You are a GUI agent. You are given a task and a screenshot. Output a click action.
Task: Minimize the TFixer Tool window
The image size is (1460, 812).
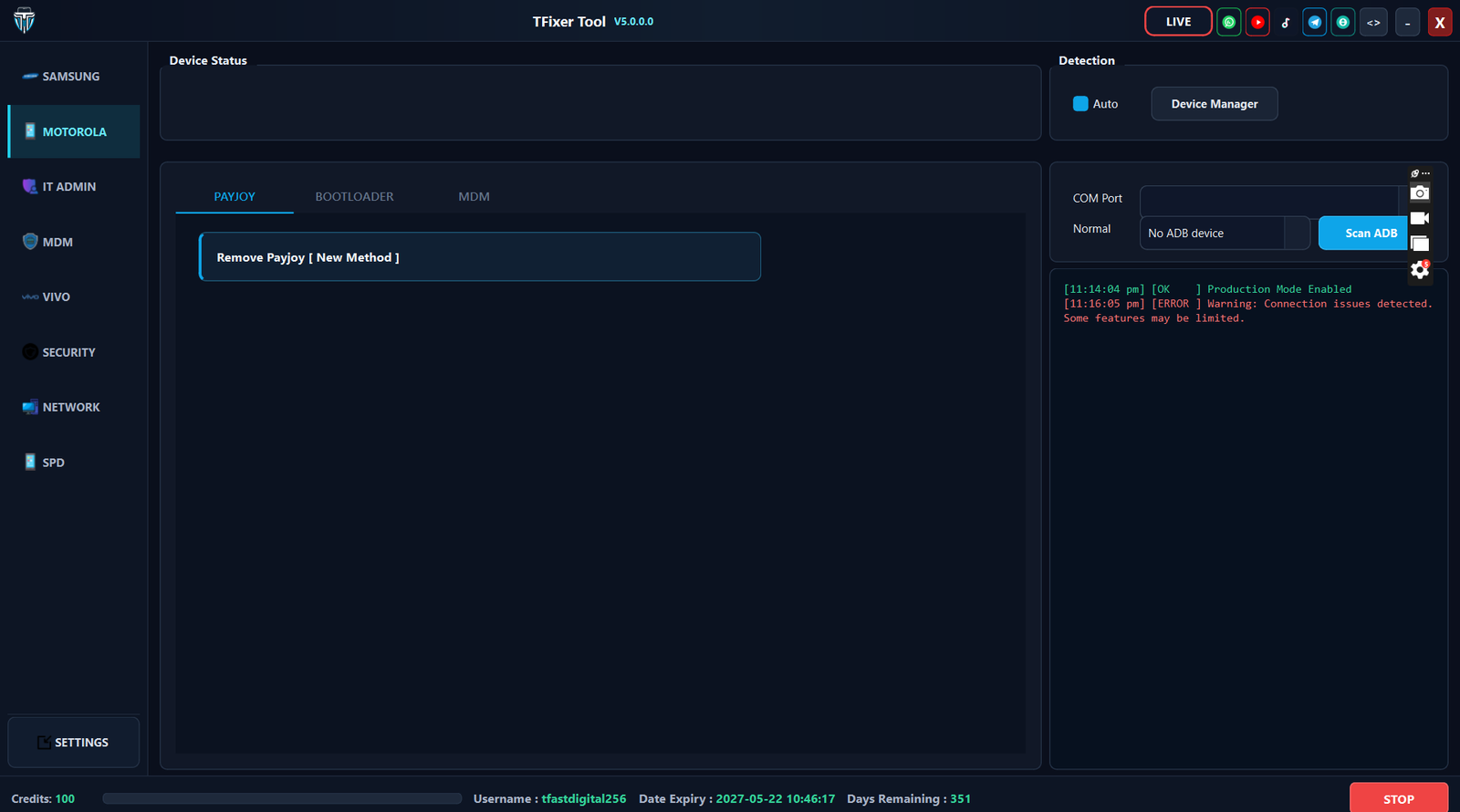click(x=1408, y=22)
